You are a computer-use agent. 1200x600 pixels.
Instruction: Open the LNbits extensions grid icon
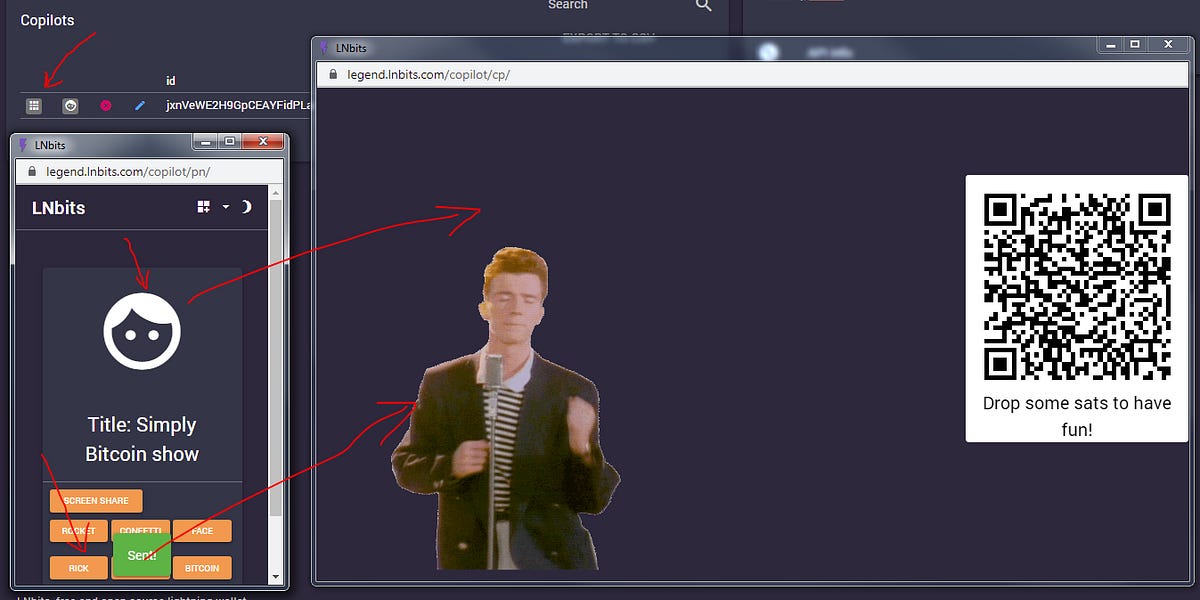tap(203, 207)
